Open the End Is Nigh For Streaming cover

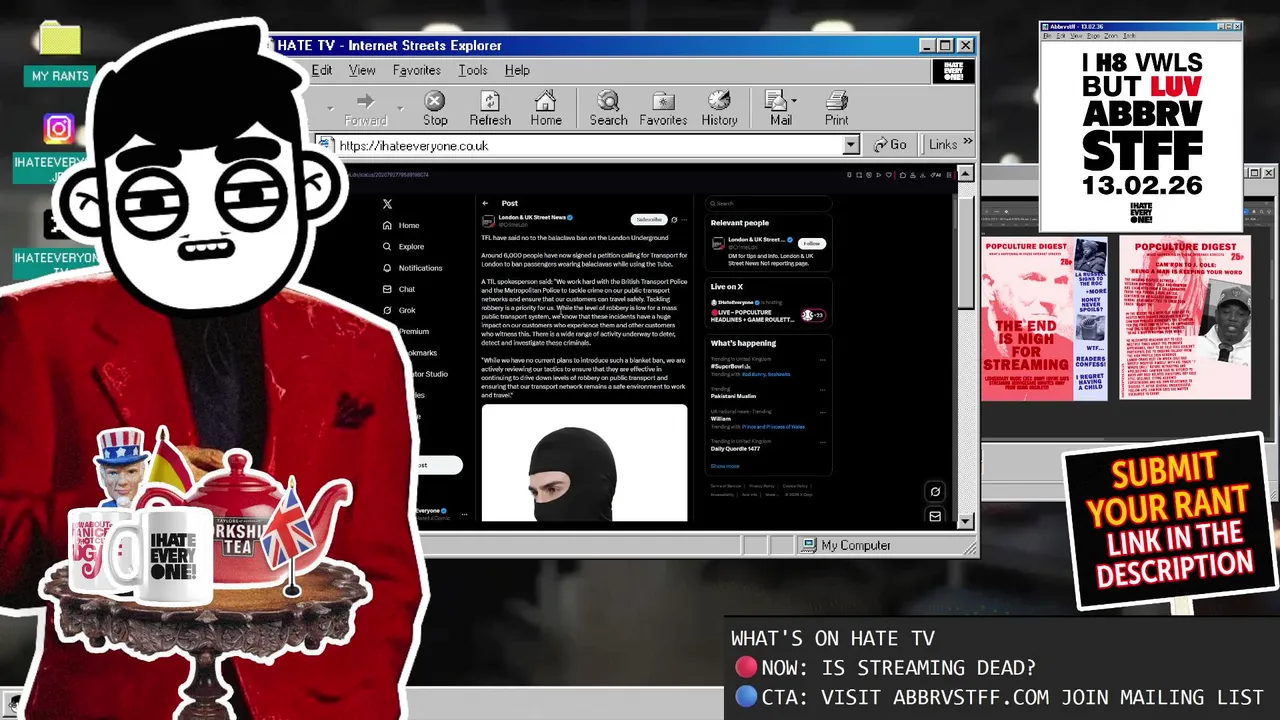[1044, 318]
